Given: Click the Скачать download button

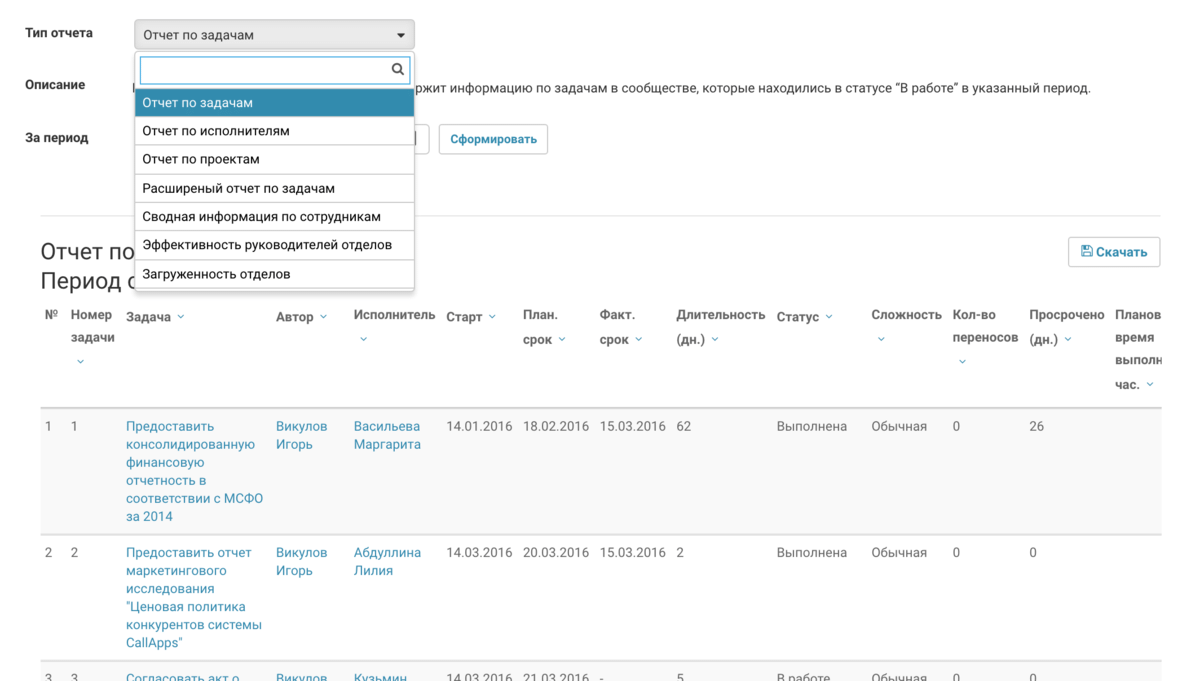Looking at the screenshot, I should point(1113,252).
